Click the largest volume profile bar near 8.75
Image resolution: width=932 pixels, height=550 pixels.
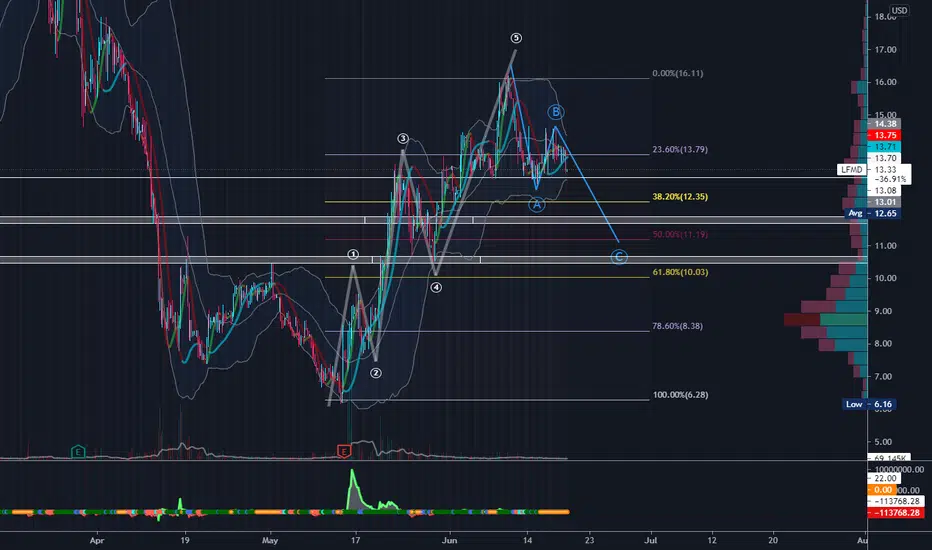click(825, 319)
